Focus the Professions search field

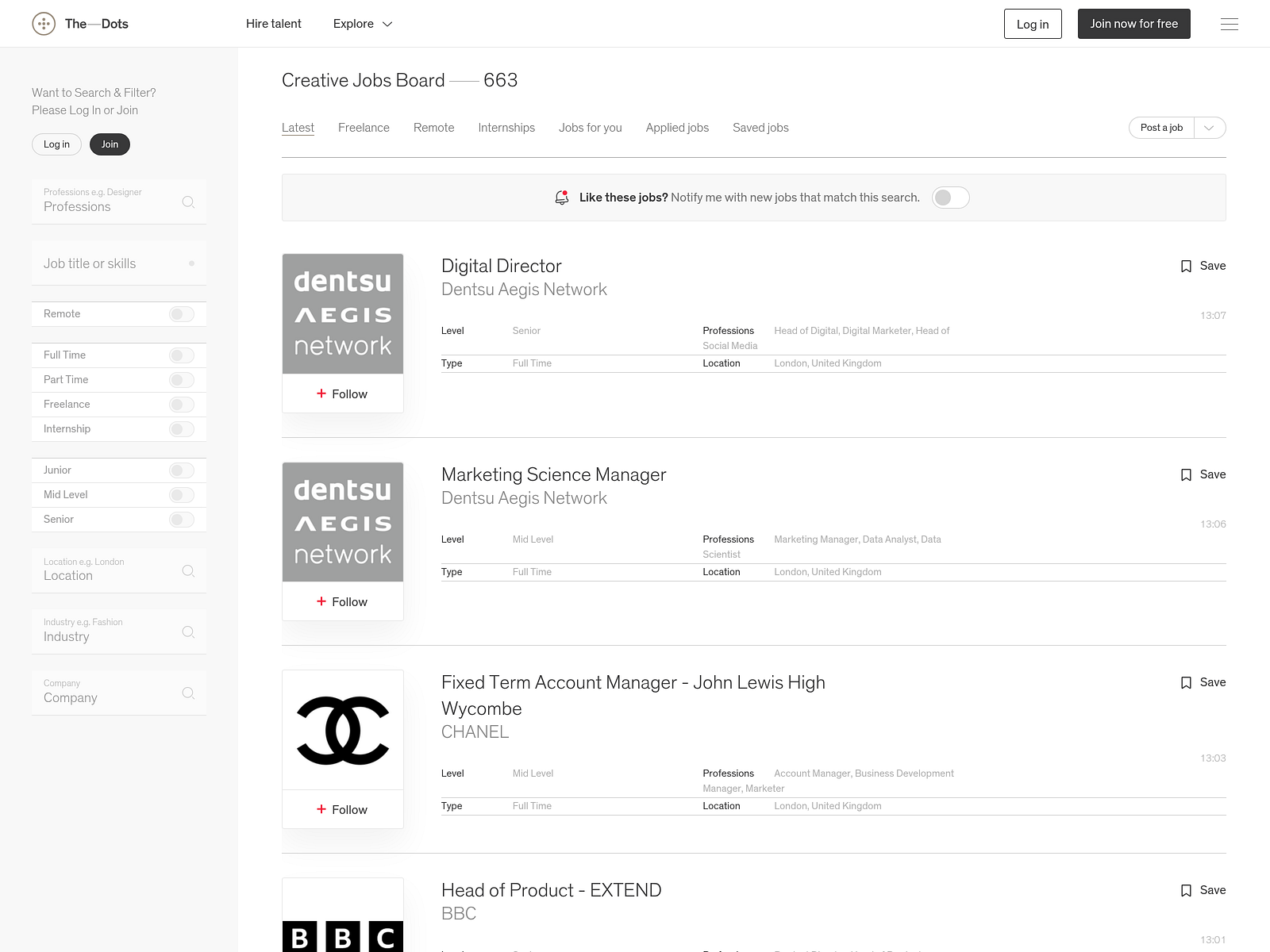tap(119, 202)
